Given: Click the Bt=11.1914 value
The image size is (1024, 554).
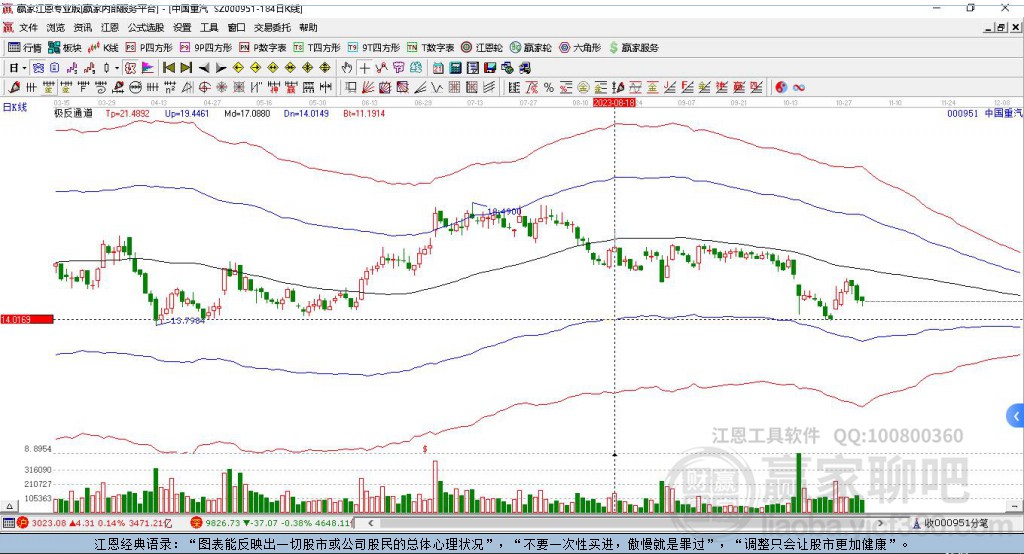Looking at the screenshot, I should click(364, 113).
